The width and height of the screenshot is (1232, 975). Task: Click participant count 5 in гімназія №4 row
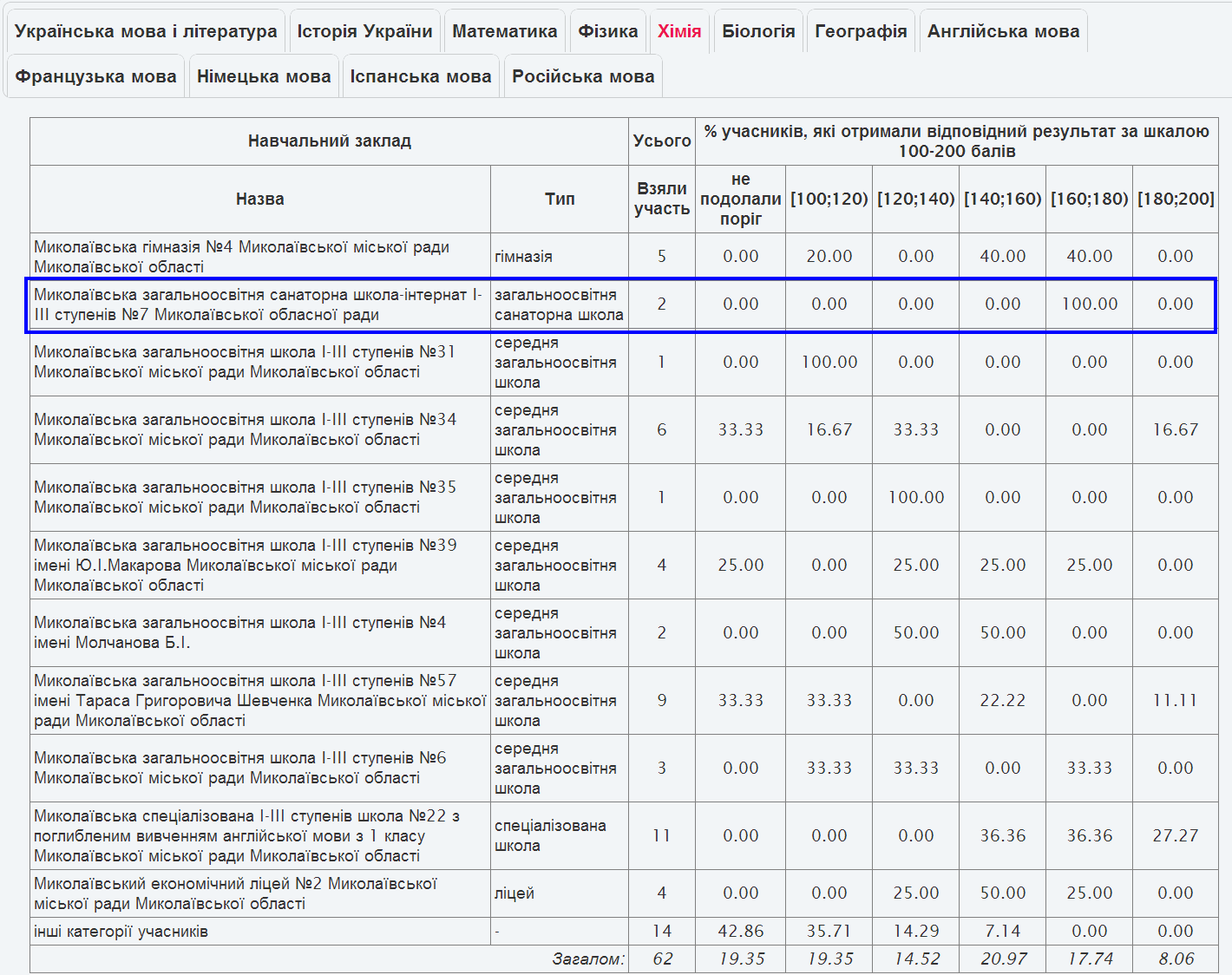point(662,257)
